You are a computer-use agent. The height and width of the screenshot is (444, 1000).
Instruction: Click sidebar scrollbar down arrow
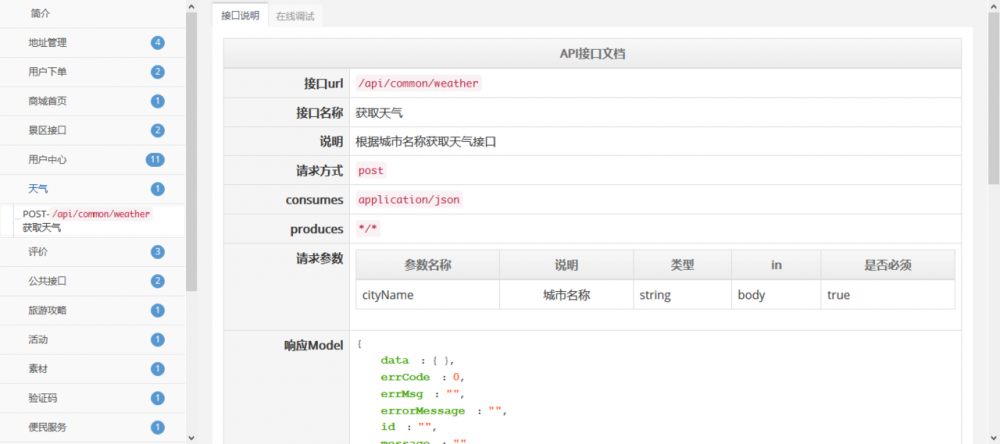pos(191,438)
